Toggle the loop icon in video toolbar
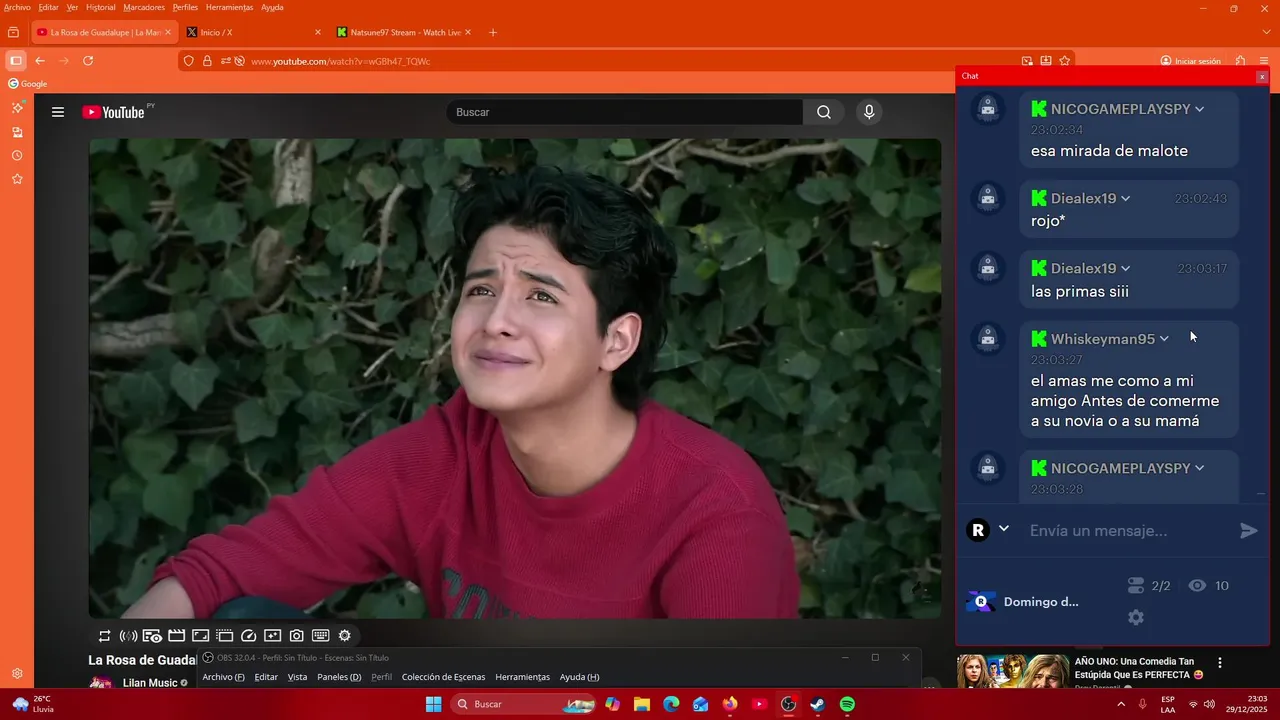 click(x=104, y=636)
